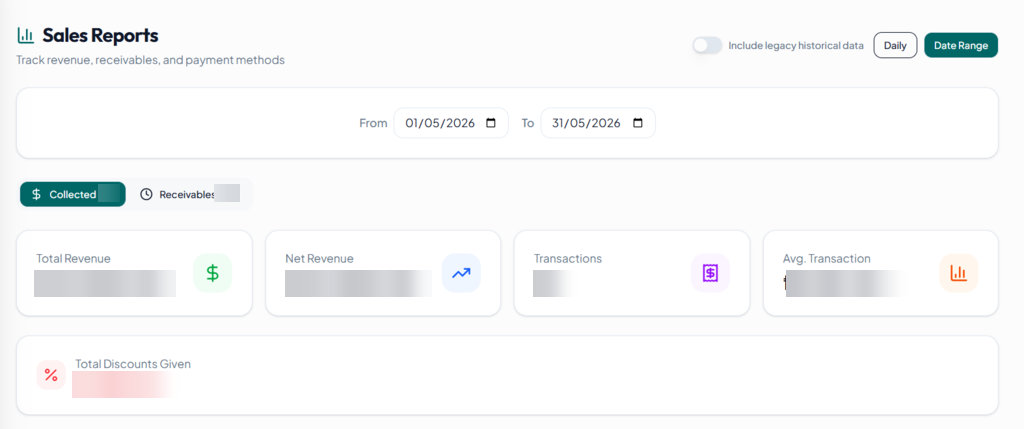
Task: Open calendar picker in the To date field
Action: (x=638, y=123)
